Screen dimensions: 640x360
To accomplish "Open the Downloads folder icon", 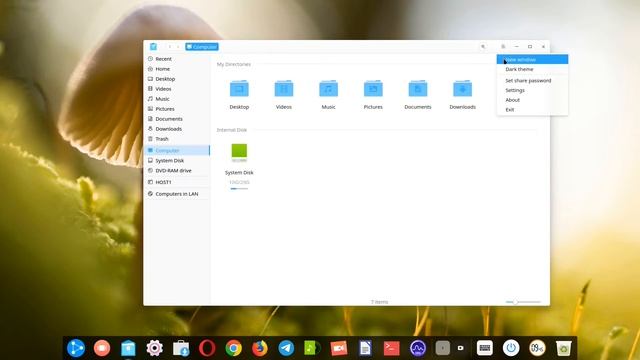I will tap(462, 89).
